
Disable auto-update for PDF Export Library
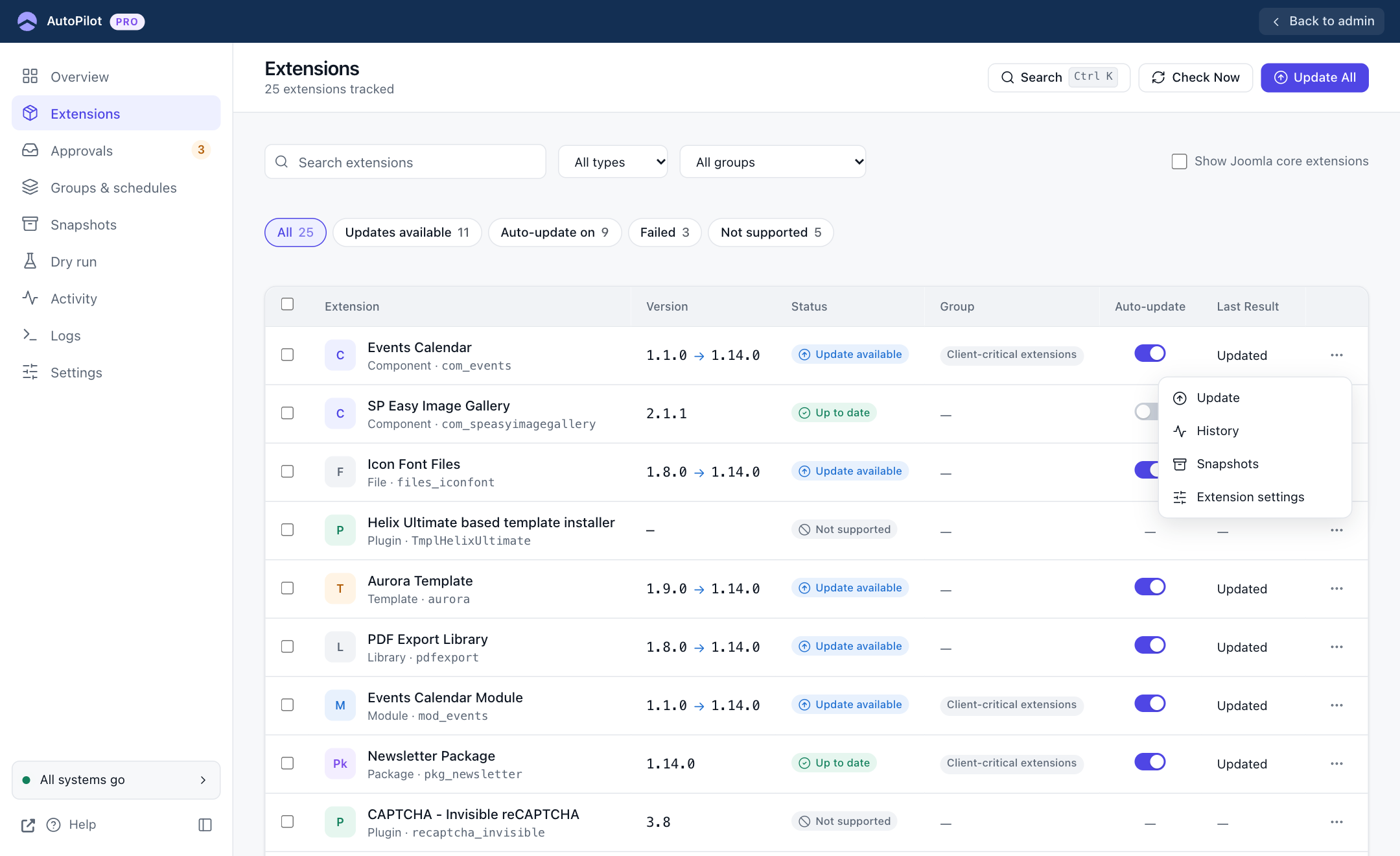click(x=1150, y=645)
